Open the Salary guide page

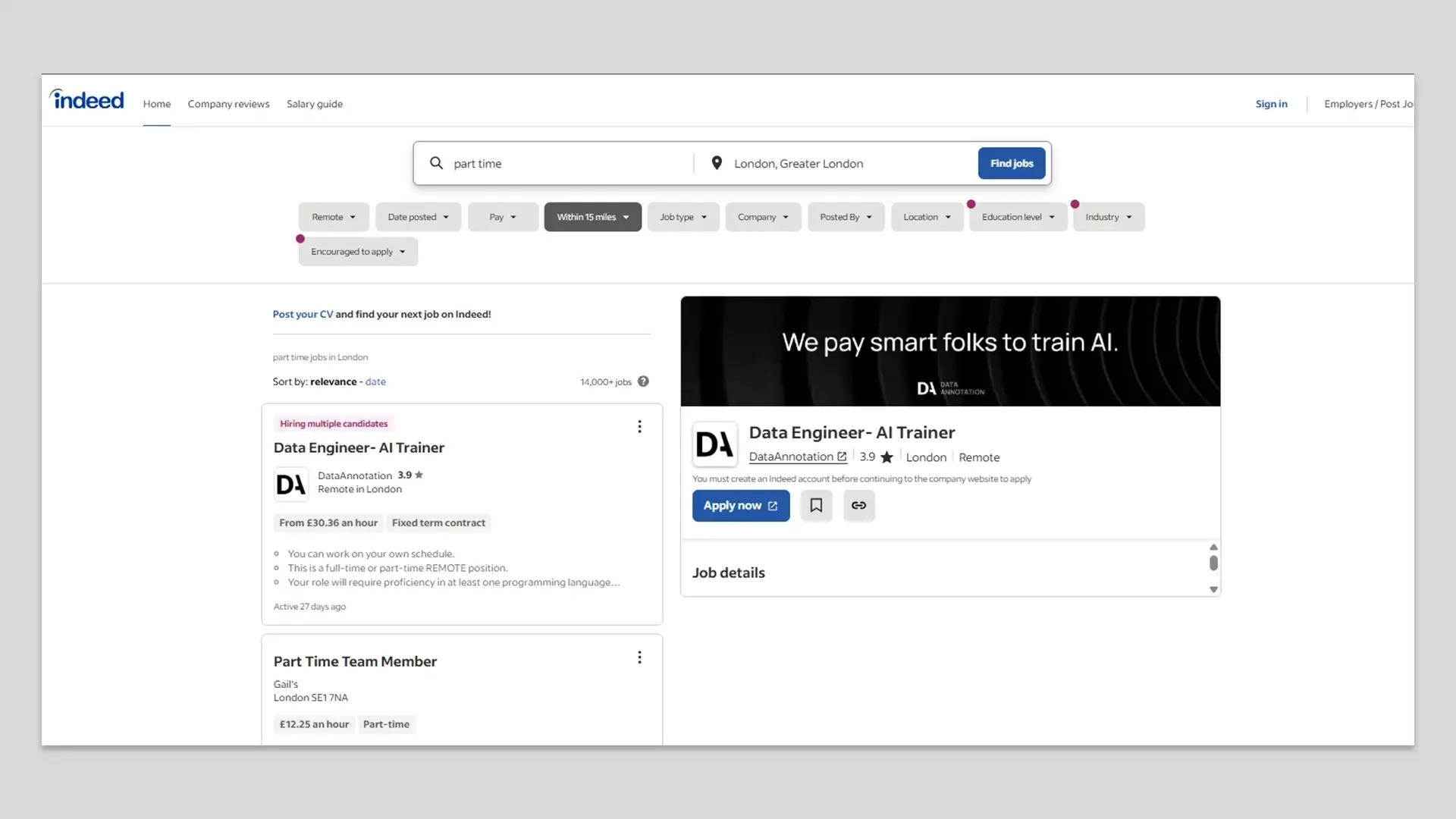click(x=314, y=104)
